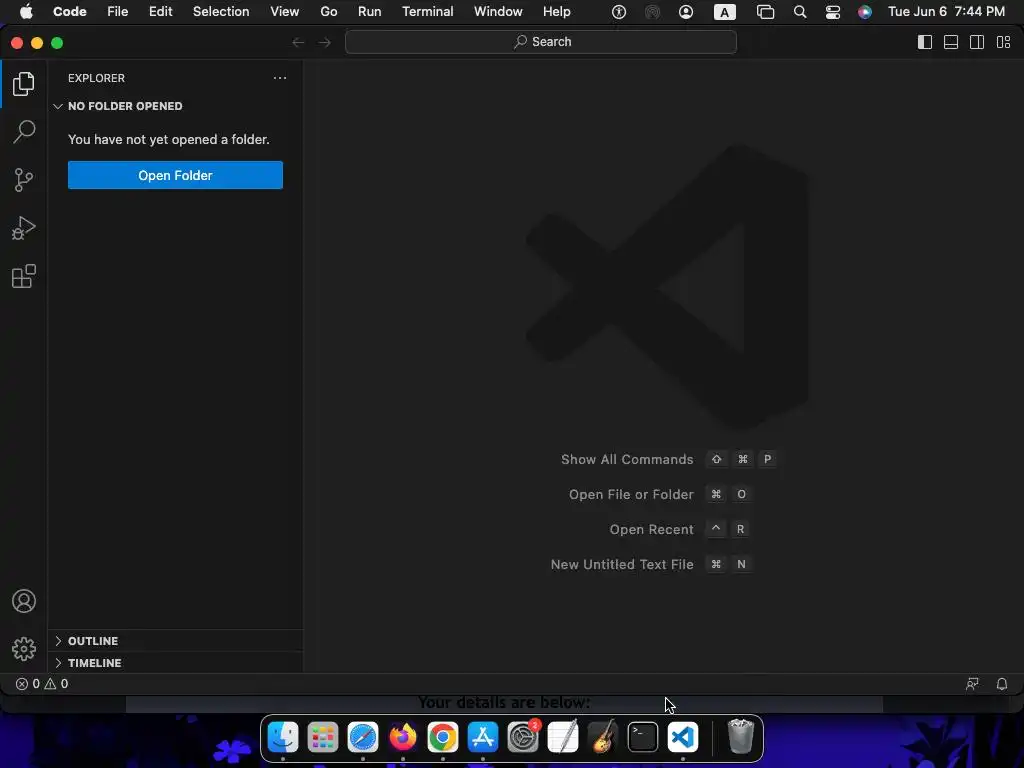Image resolution: width=1024 pixels, height=768 pixels.
Task: Open System Settings from the Dock
Action: pyautogui.click(x=523, y=737)
